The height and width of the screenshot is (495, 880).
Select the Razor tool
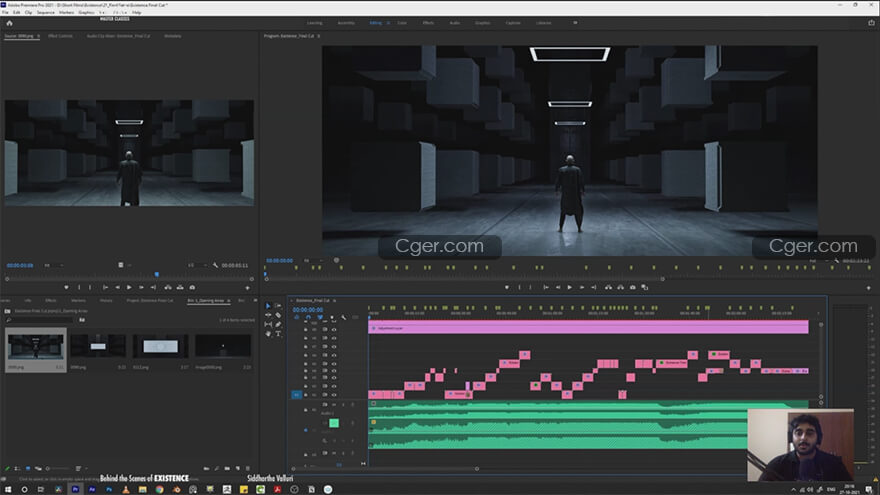pos(278,315)
